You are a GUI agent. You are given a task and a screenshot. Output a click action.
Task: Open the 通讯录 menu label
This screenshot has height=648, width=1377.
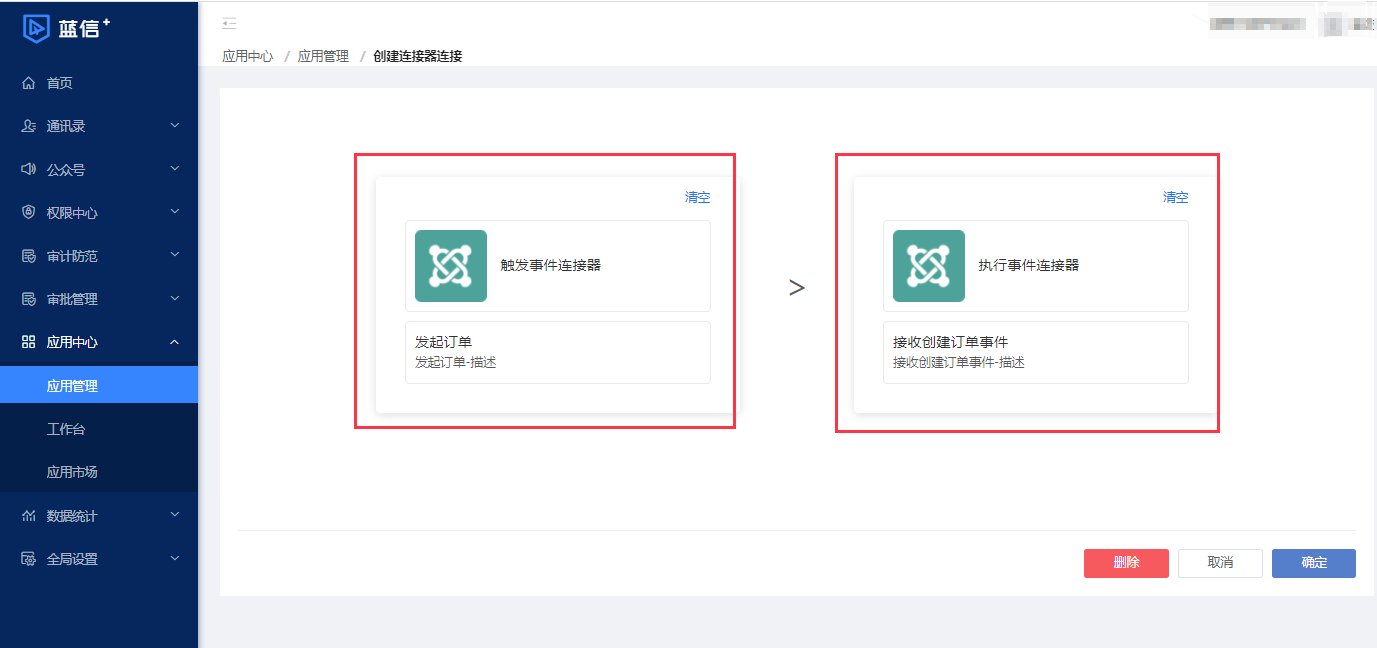66,126
